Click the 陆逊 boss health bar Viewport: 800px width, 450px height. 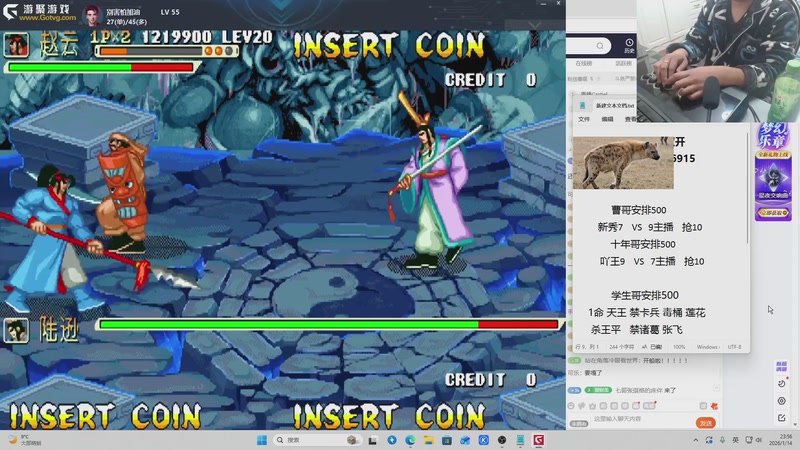[329, 324]
